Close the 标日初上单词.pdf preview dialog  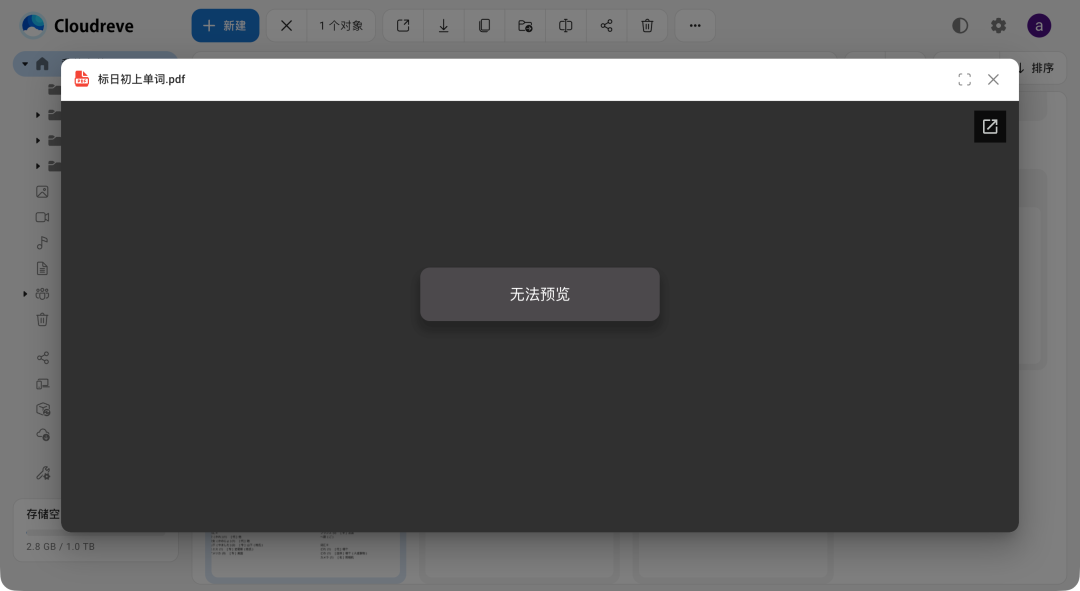[993, 80]
